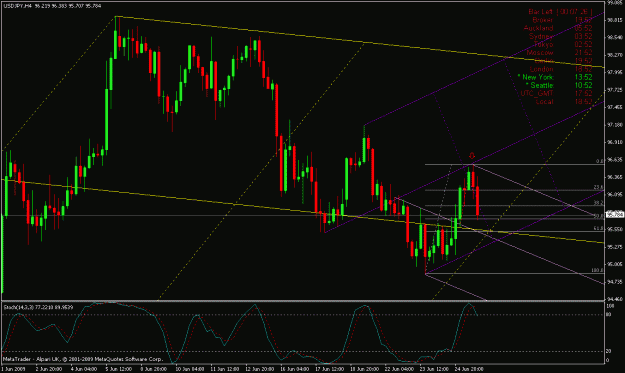Select the 'Moscow' clock label

click(x=540, y=53)
